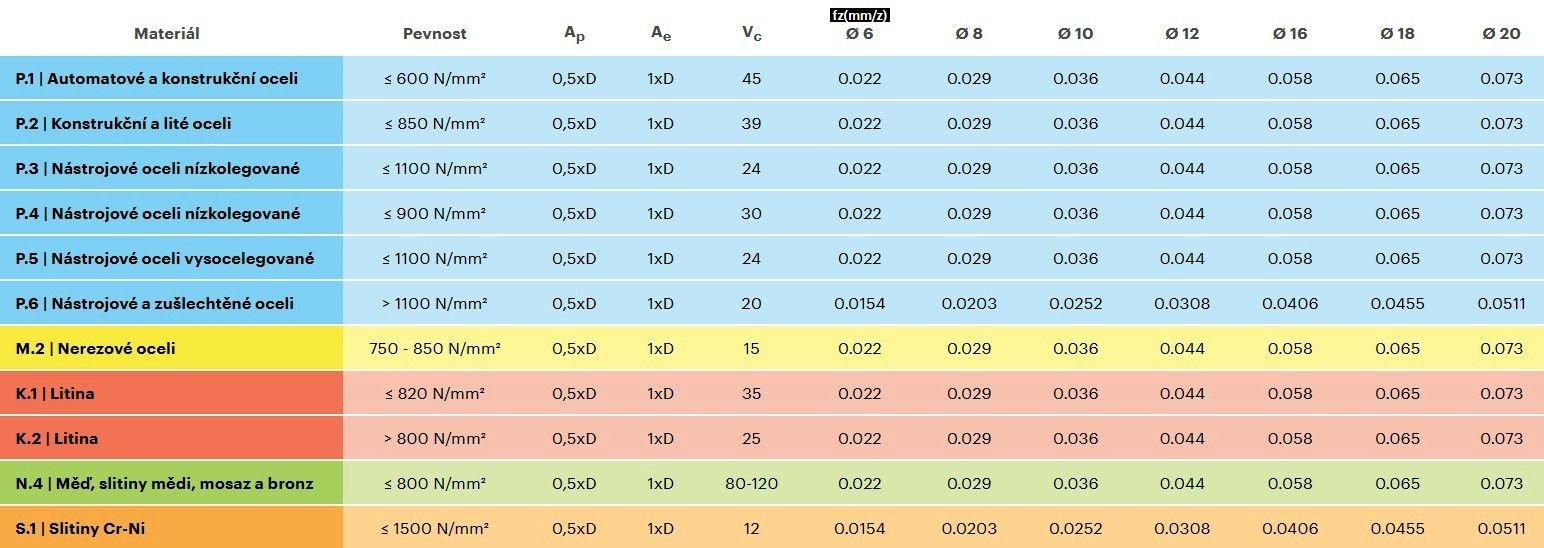The height and width of the screenshot is (548, 1544).
Task: Select the ≤ 600 N/mm² strength cell
Action: tap(434, 78)
